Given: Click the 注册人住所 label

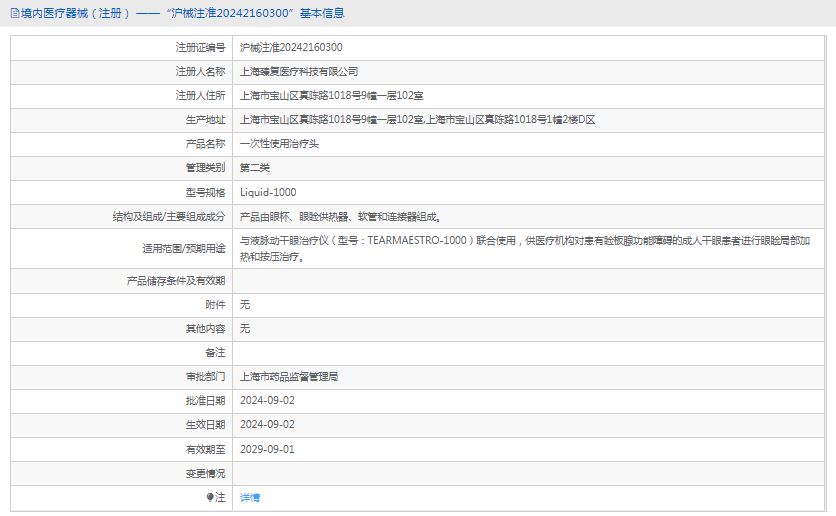Looking at the screenshot, I should click(200, 95).
